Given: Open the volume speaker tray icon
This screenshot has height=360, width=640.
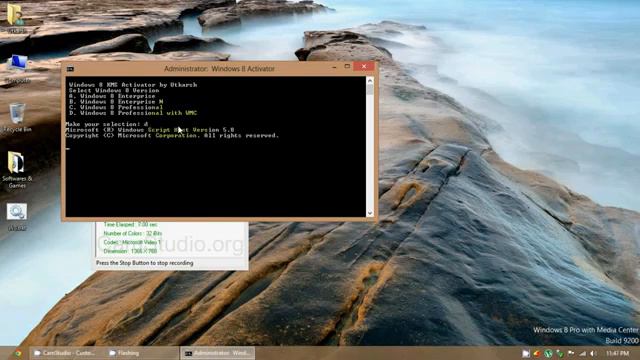Looking at the screenshot, I should [x=593, y=353].
